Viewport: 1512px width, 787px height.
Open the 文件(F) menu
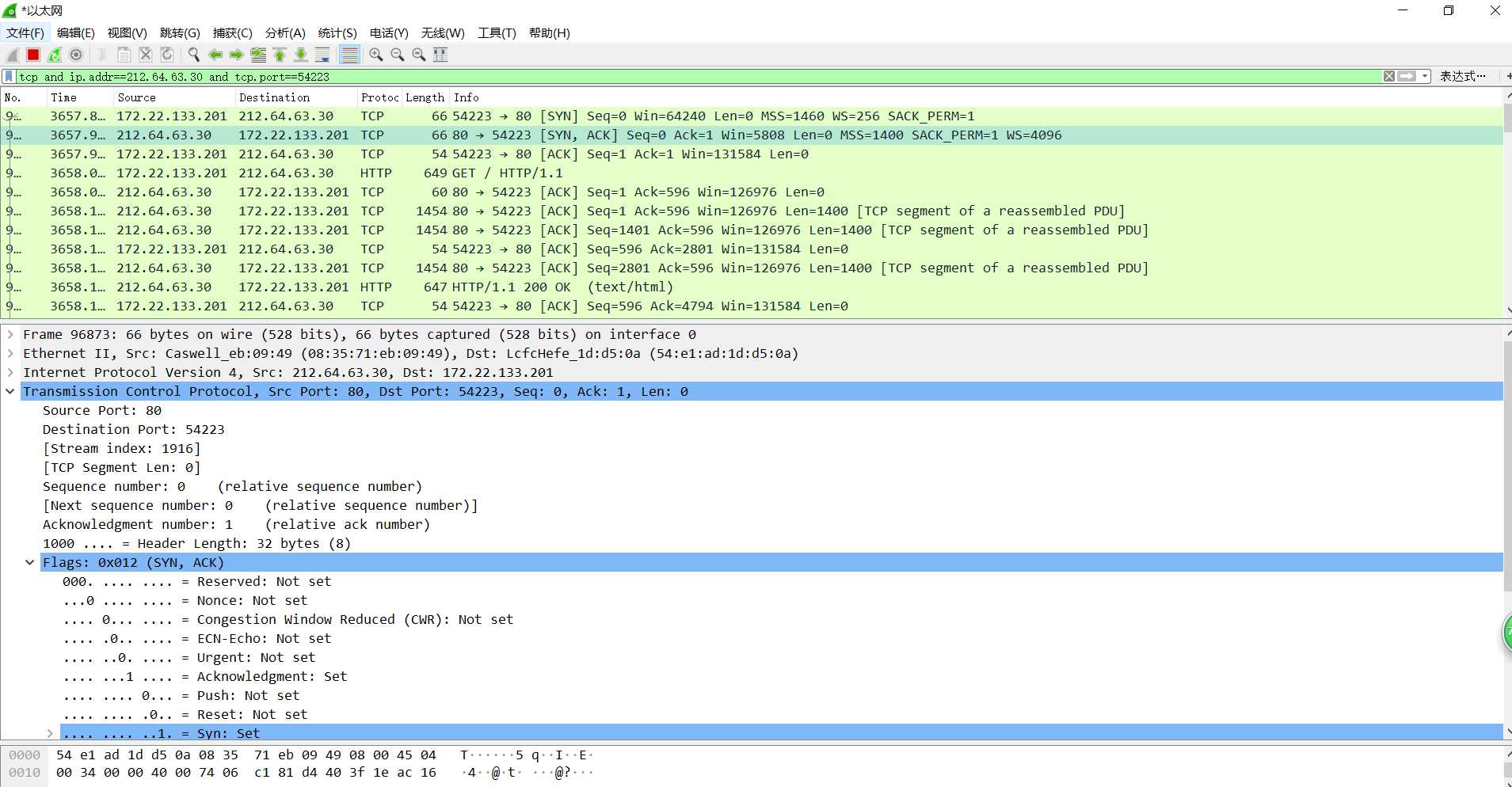(25, 32)
